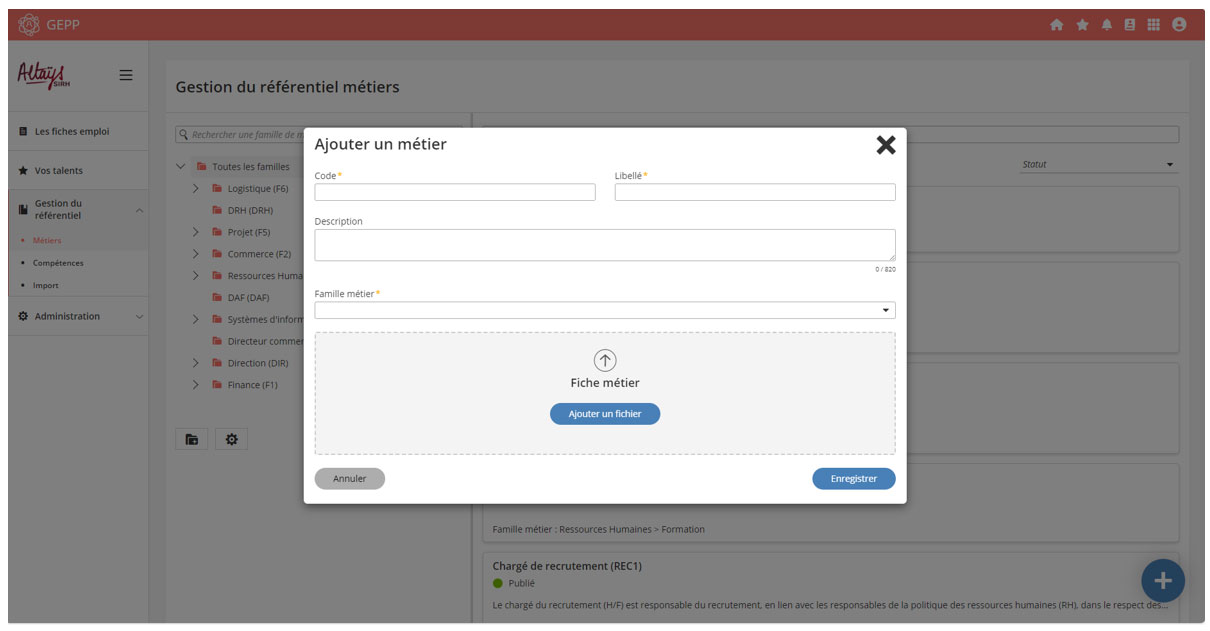Open user account avatar icon
1210x631 pixels.
[x=1179, y=25]
